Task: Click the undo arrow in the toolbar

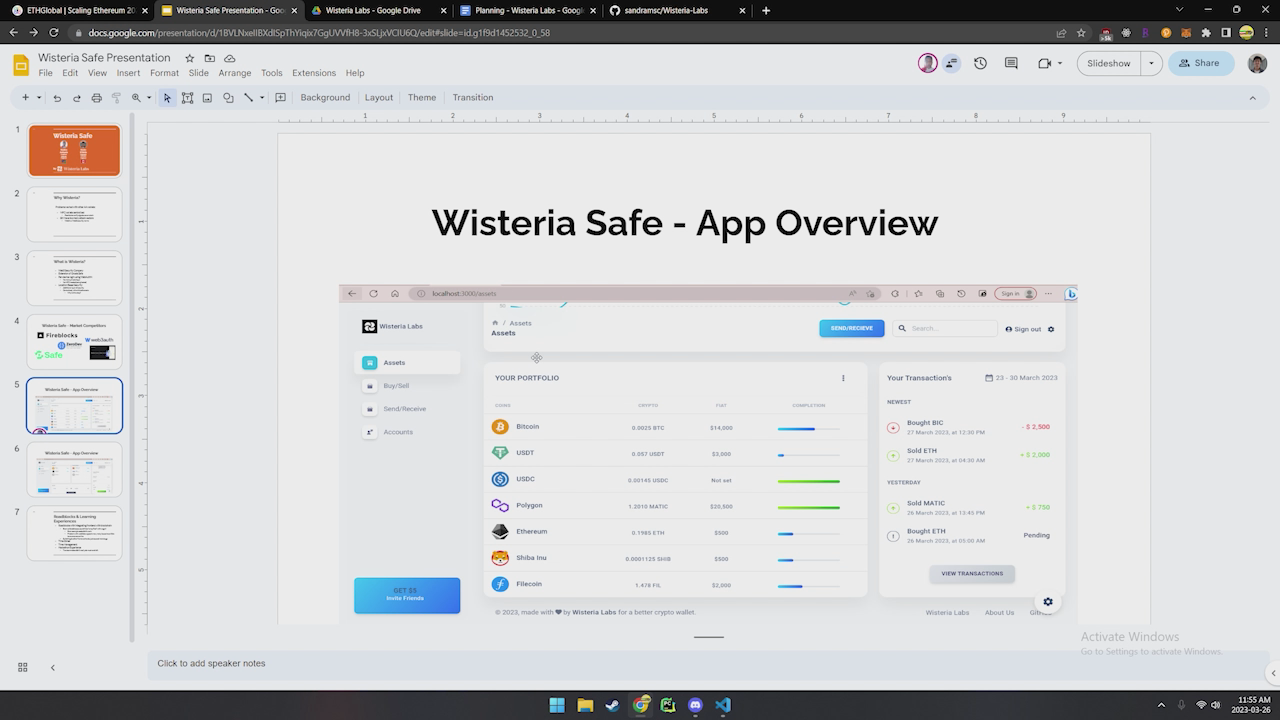Action: (x=57, y=98)
